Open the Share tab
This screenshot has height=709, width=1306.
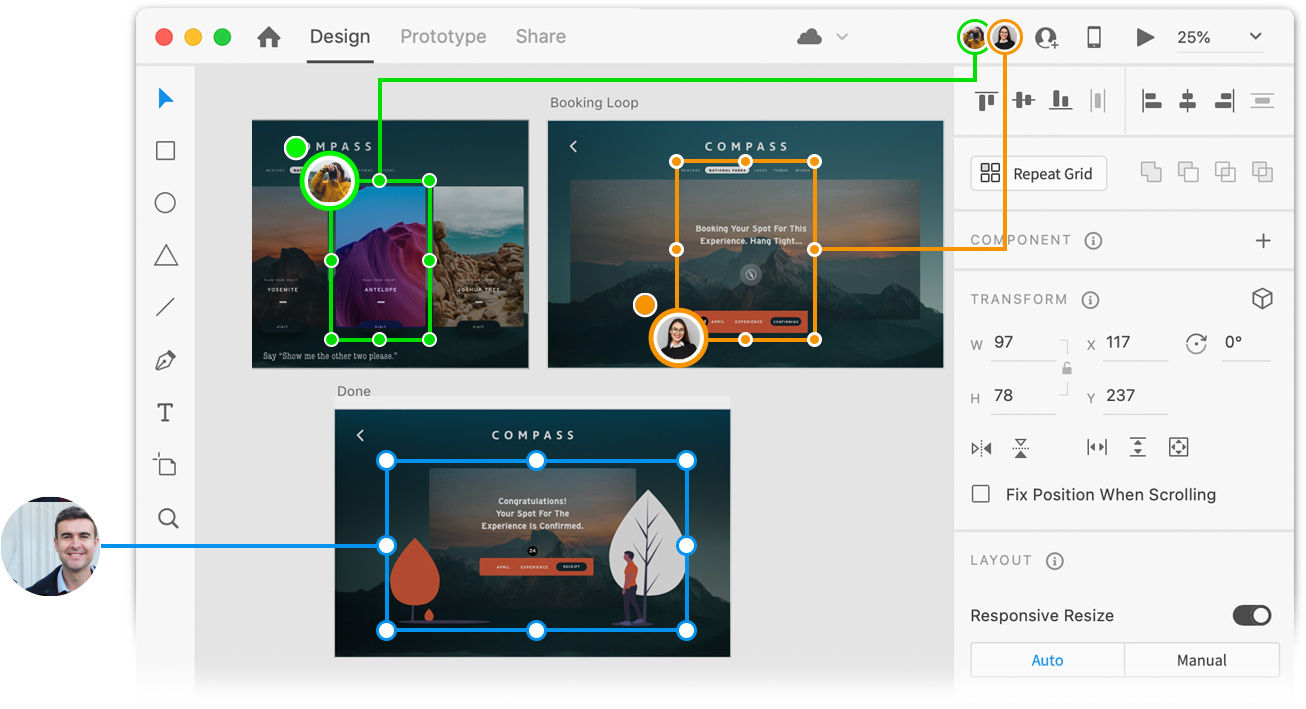[x=540, y=36]
